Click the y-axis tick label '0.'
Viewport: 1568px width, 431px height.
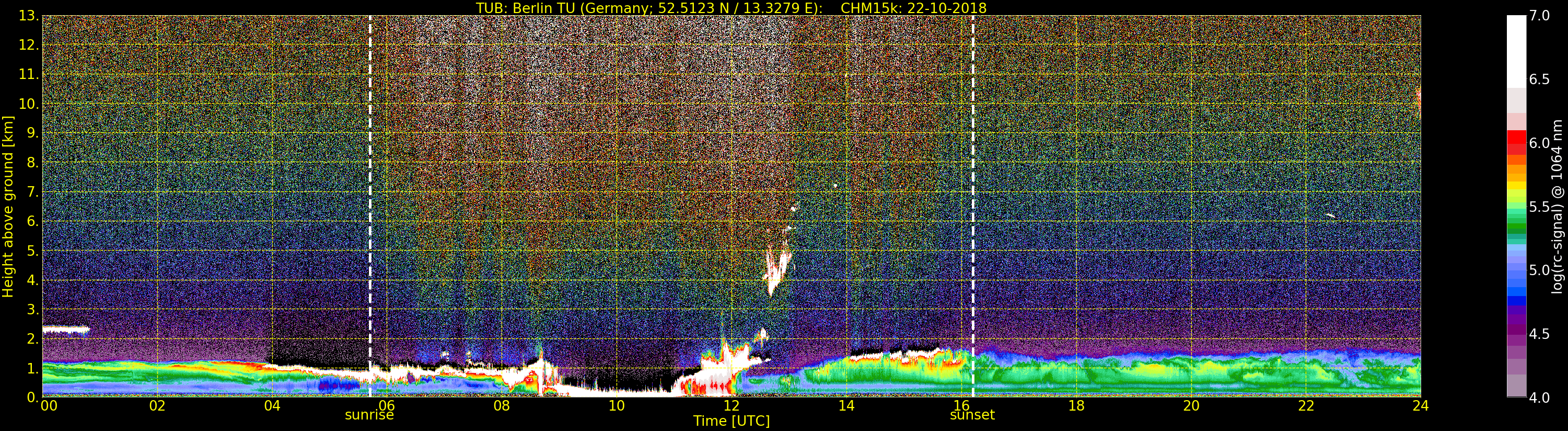(x=33, y=398)
